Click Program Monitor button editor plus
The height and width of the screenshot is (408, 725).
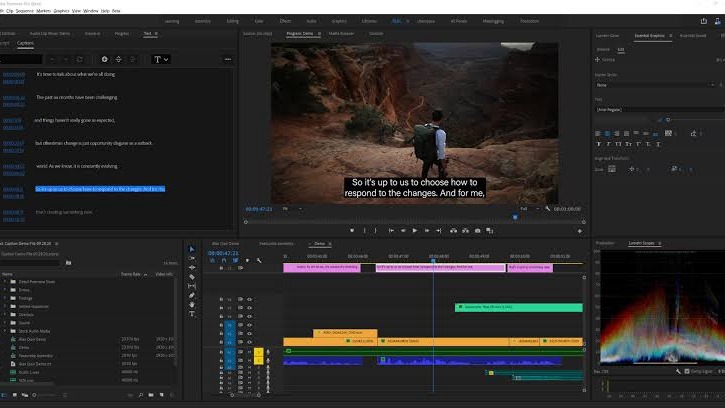tap(580, 230)
